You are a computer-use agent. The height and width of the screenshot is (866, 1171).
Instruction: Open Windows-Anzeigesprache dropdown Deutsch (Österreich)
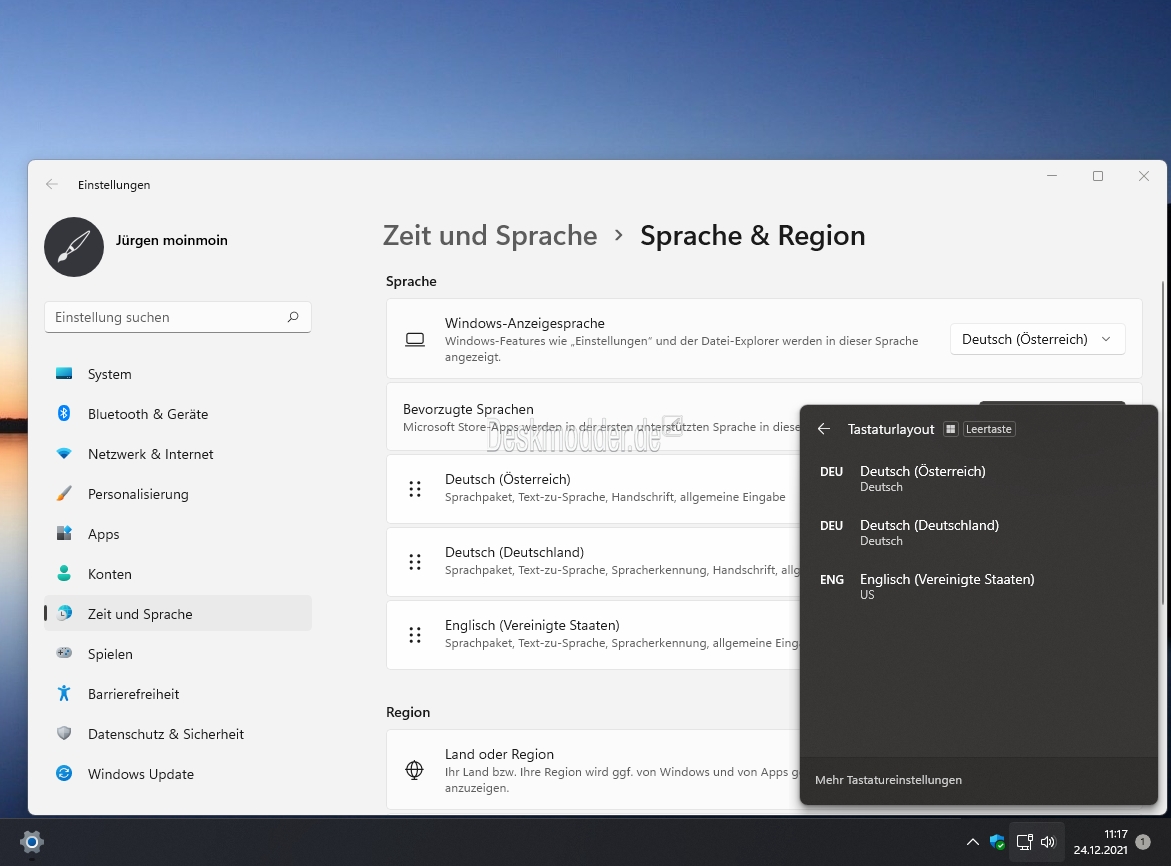(1037, 339)
